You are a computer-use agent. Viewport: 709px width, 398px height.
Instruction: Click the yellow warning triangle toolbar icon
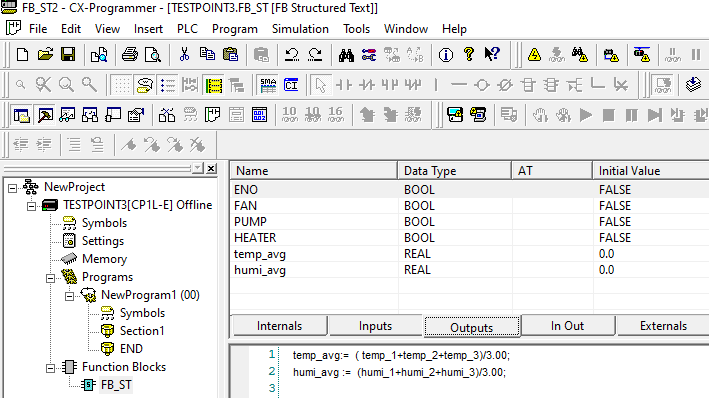point(534,55)
